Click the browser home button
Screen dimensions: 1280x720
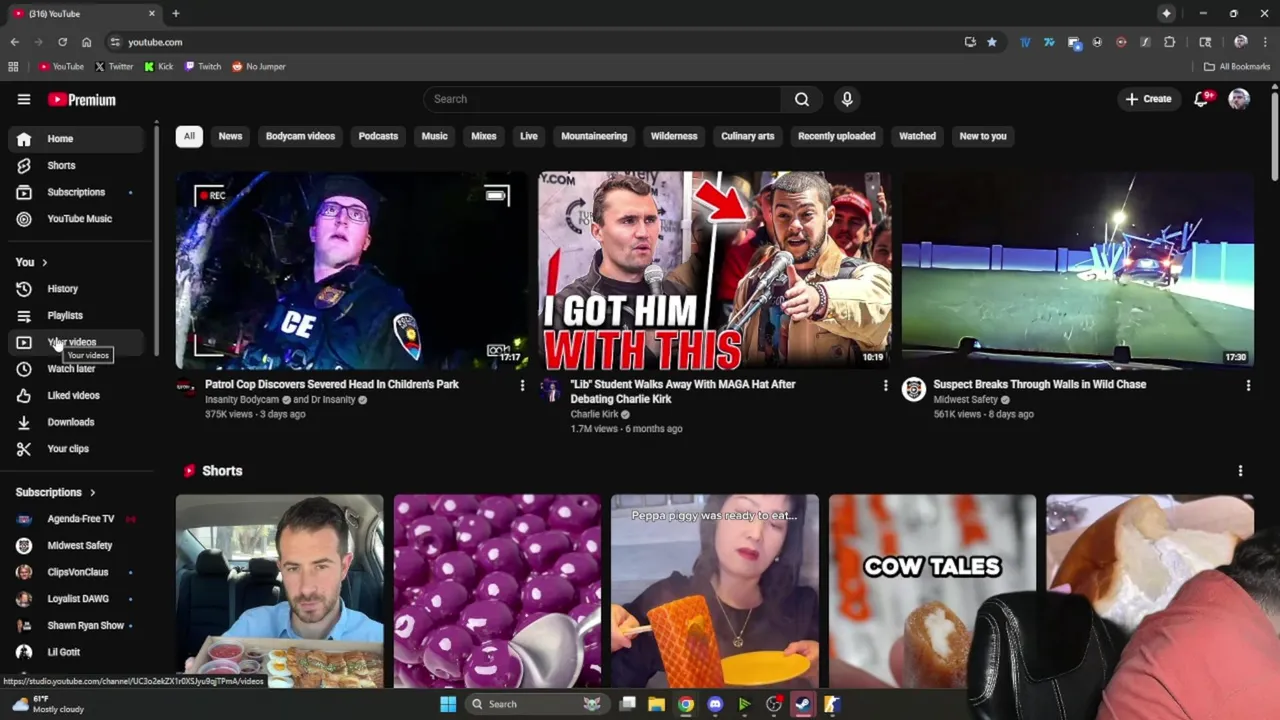86,42
